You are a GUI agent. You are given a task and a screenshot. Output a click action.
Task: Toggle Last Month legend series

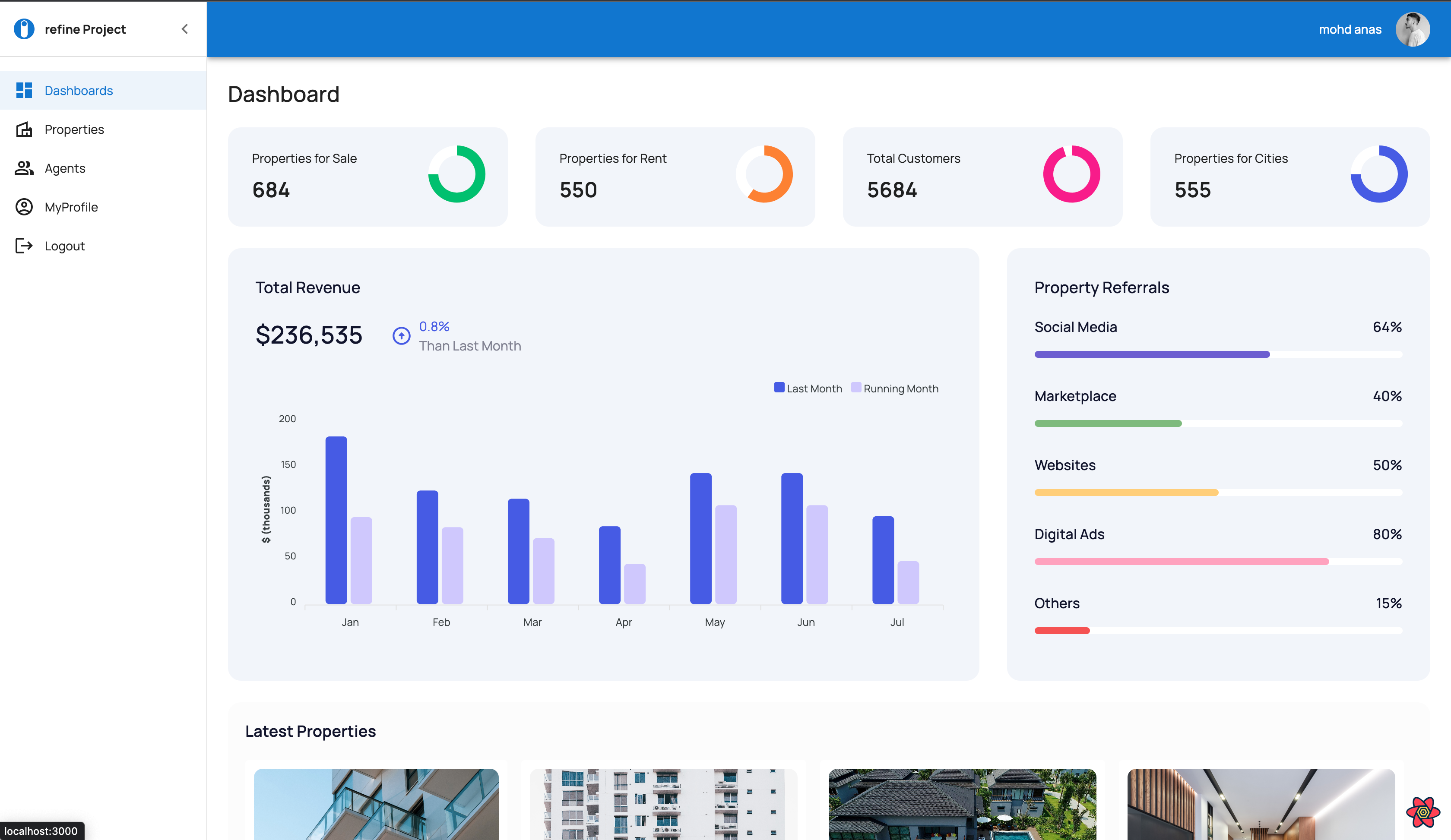pos(808,388)
